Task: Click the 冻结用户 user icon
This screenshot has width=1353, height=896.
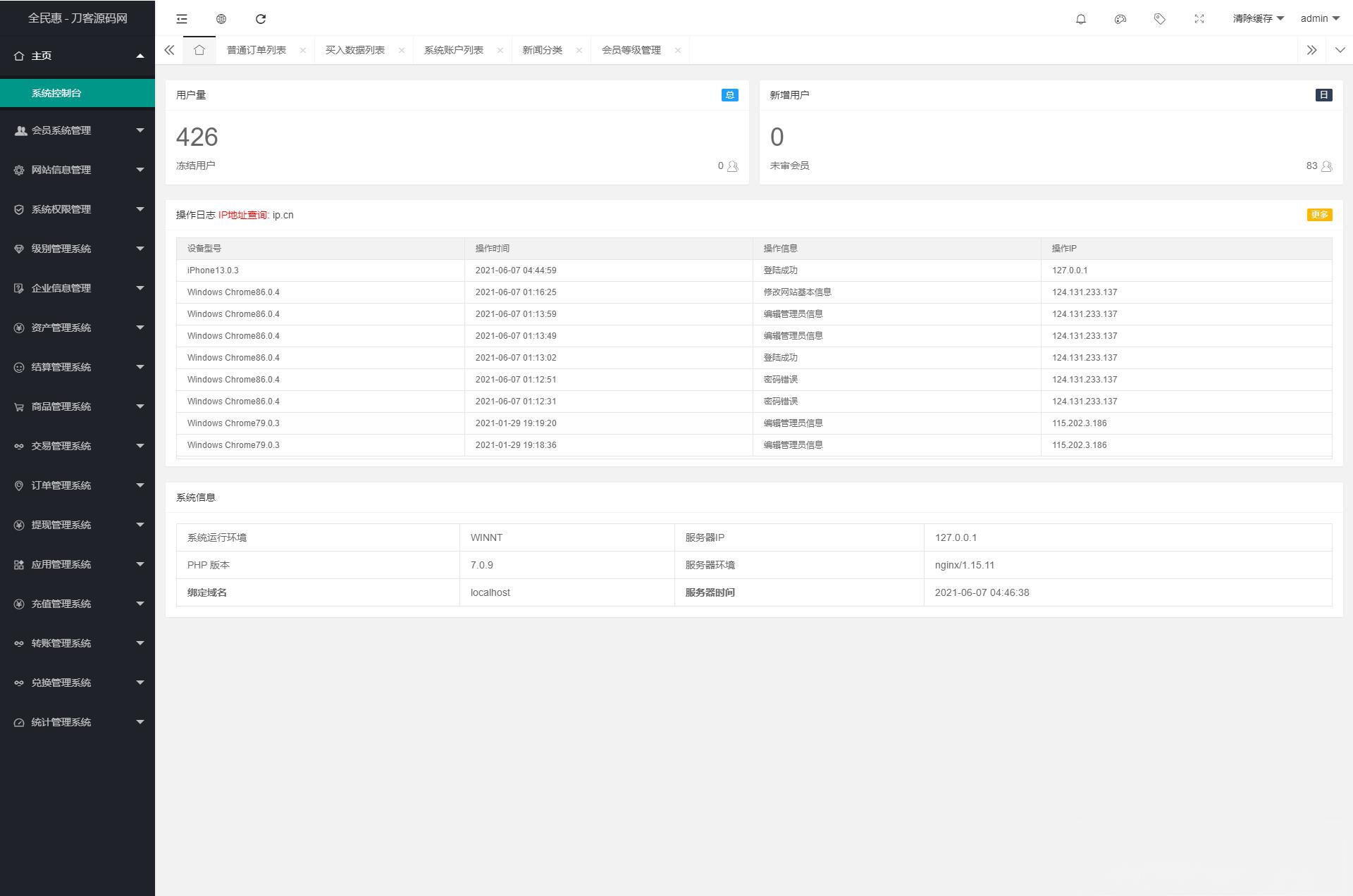Action: coord(733,166)
